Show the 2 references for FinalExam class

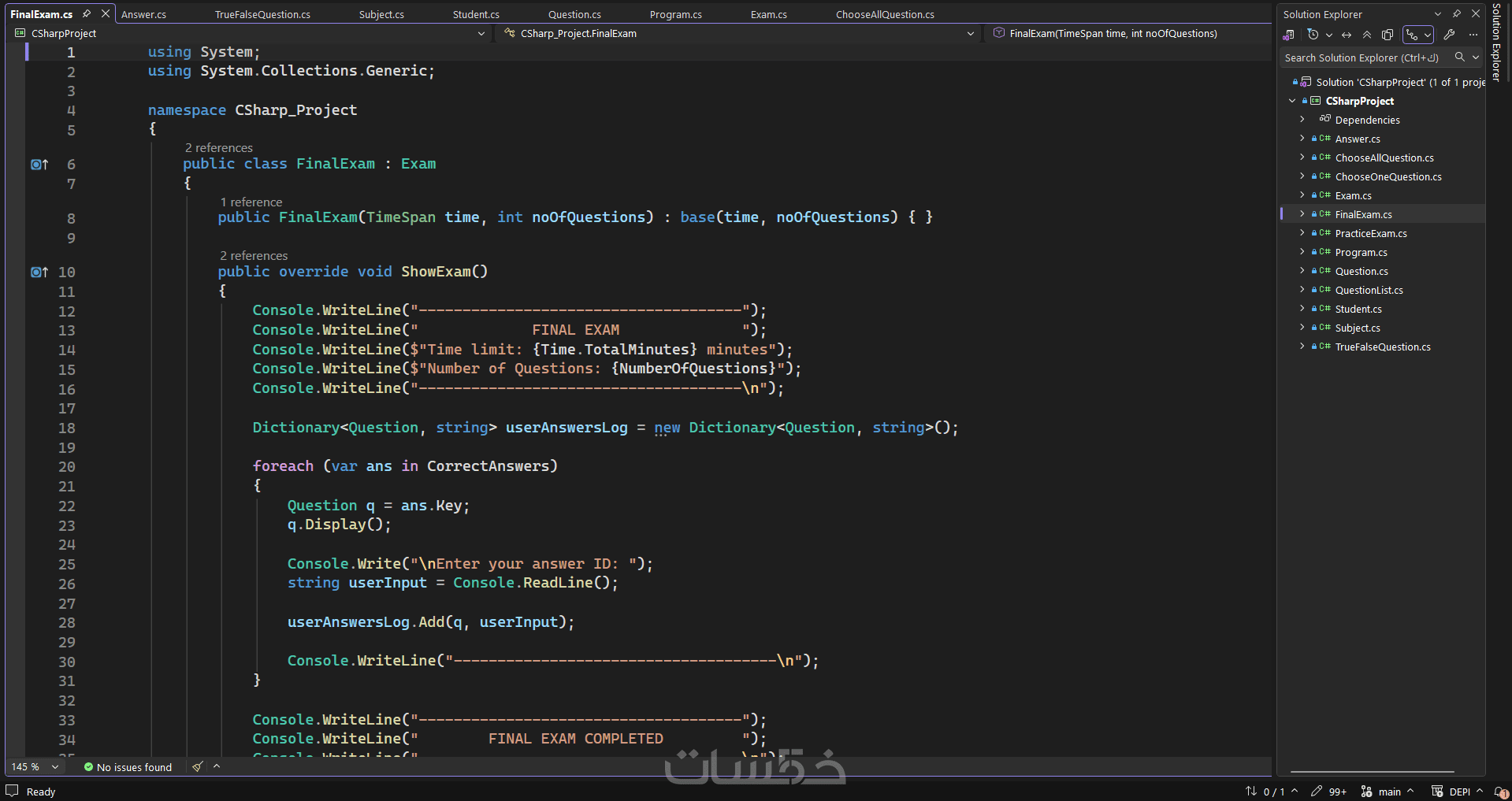218,147
